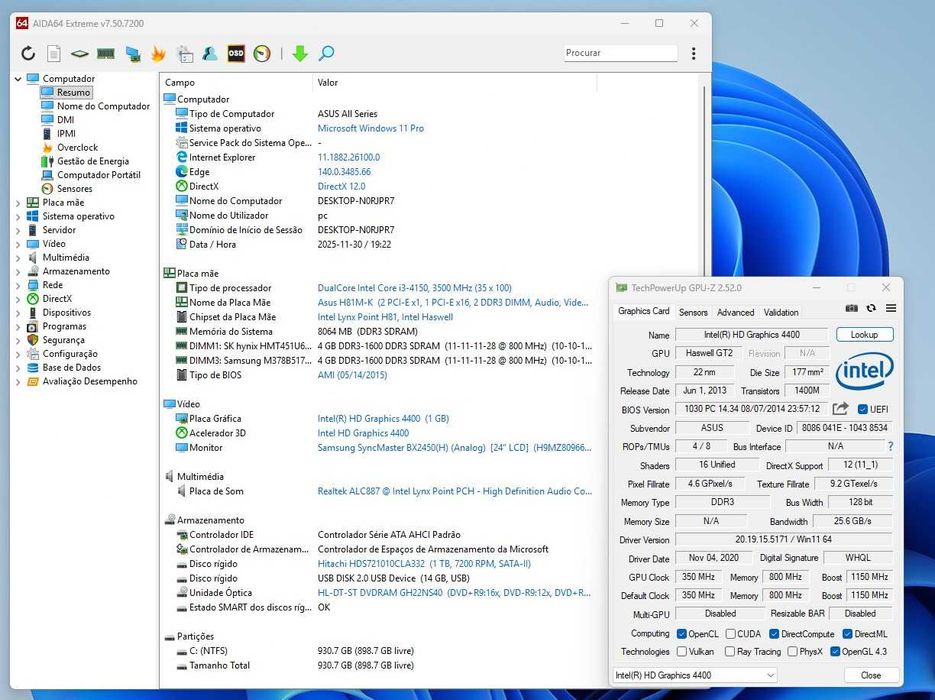
Task: Select Sensores in the AIDA64 tree
Action: click(x=75, y=188)
